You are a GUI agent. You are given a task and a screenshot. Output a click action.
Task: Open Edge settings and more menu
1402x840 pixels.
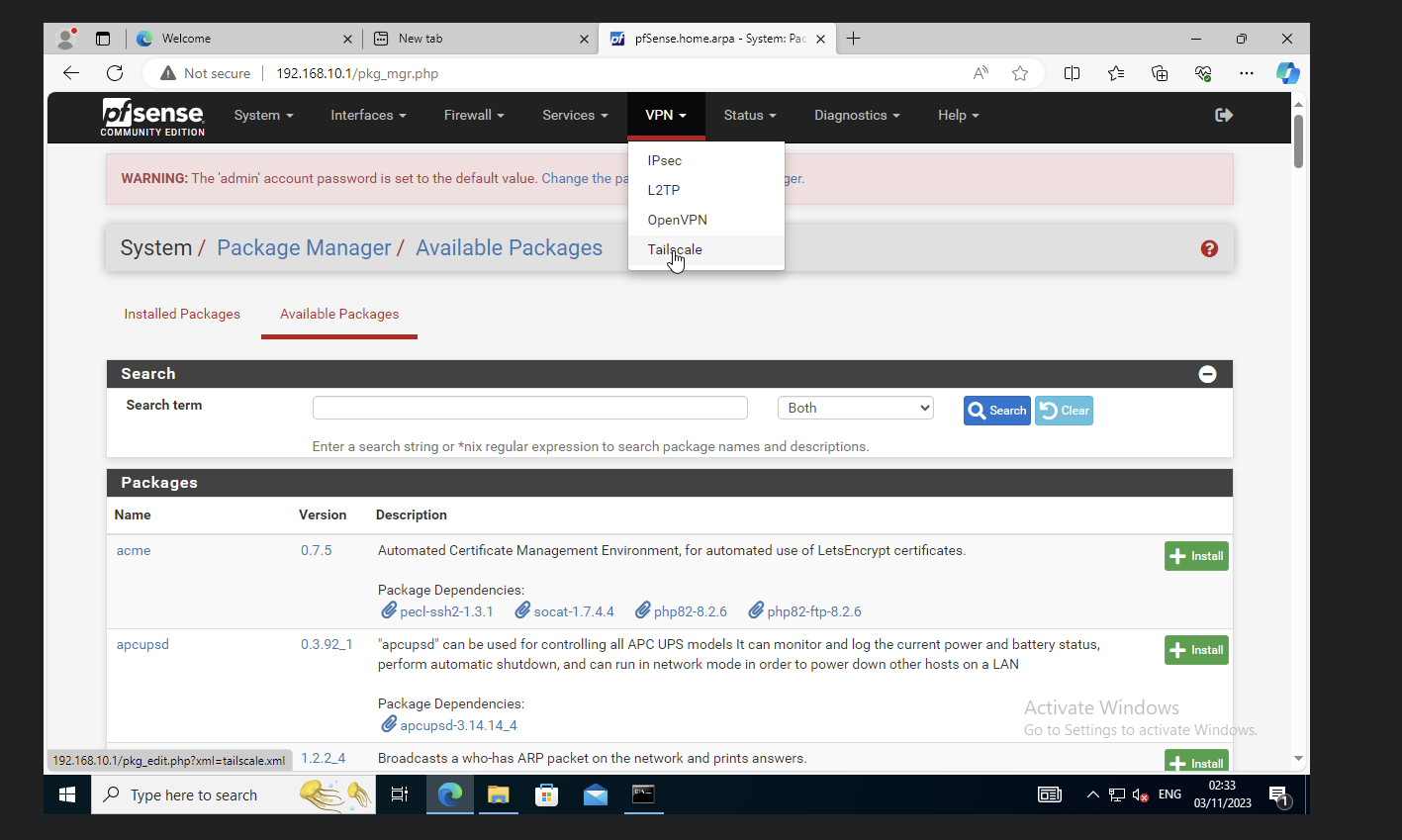click(1247, 73)
